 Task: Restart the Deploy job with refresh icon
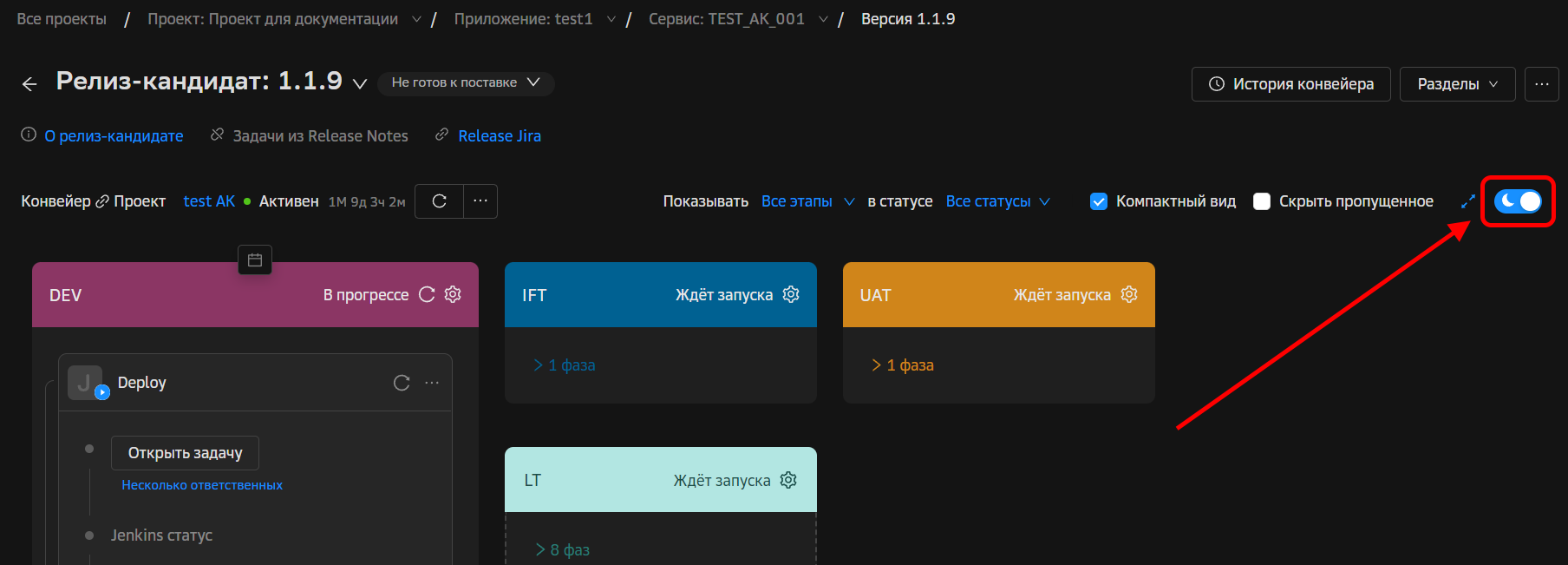tap(402, 383)
